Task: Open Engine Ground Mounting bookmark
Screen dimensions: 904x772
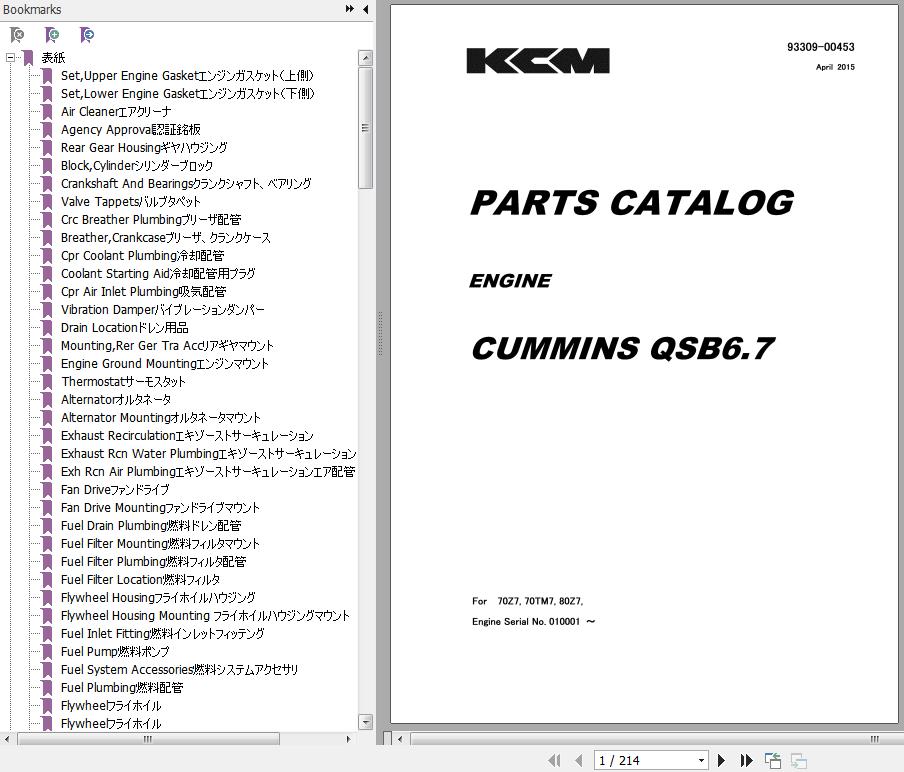Action: pyautogui.click(x=165, y=364)
